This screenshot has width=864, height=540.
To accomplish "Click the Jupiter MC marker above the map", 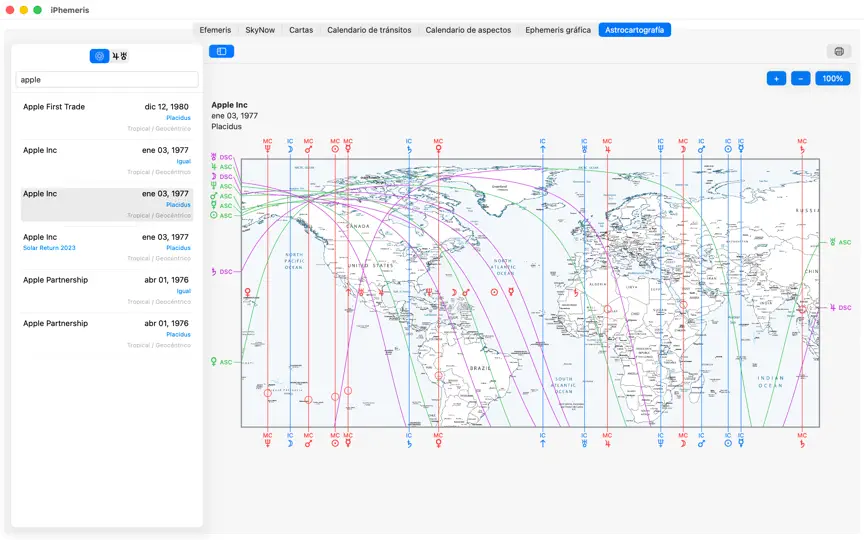I will pyautogui.click(x=607, y=145).
